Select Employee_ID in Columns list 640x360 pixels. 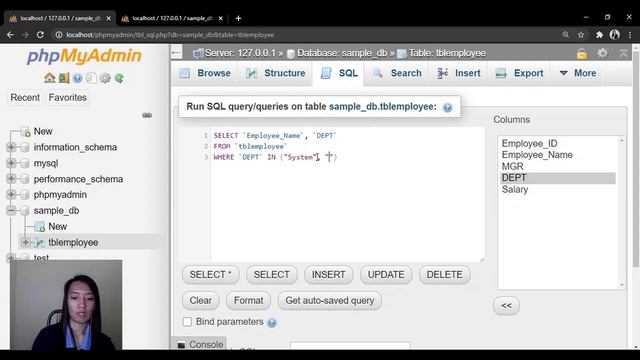coord(529,144)
